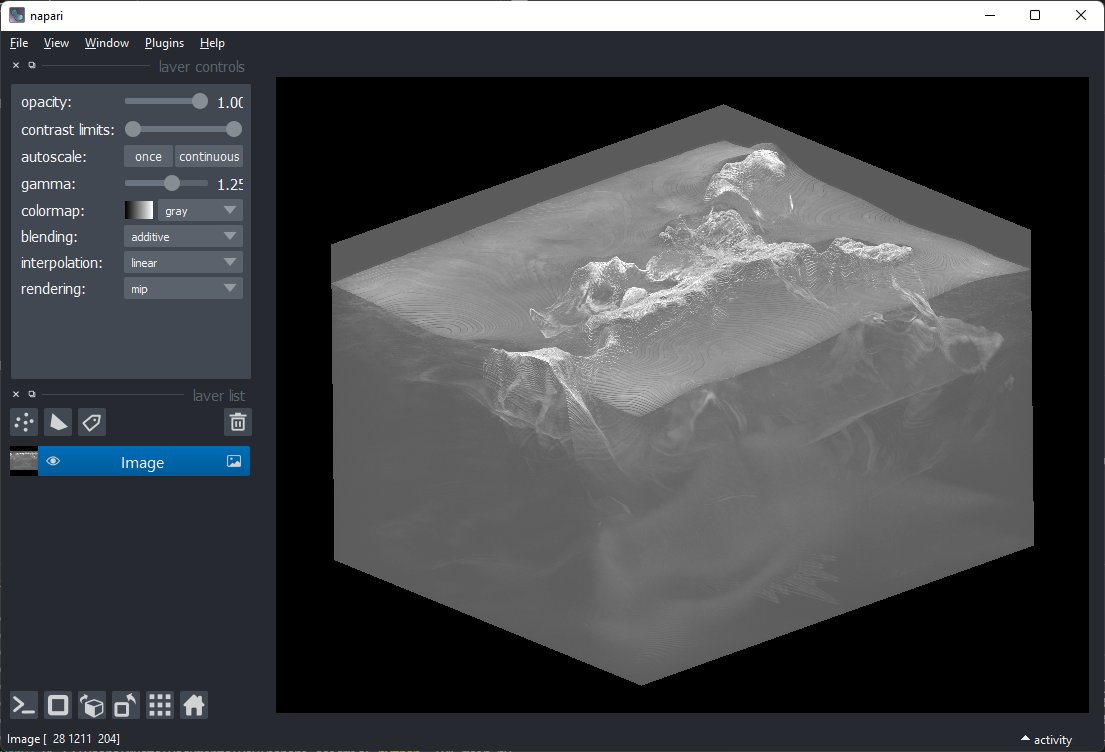Viewport: 1105px width, 752px height.
Task: Close the layer list panel
Action: click(x=16, y=394)
